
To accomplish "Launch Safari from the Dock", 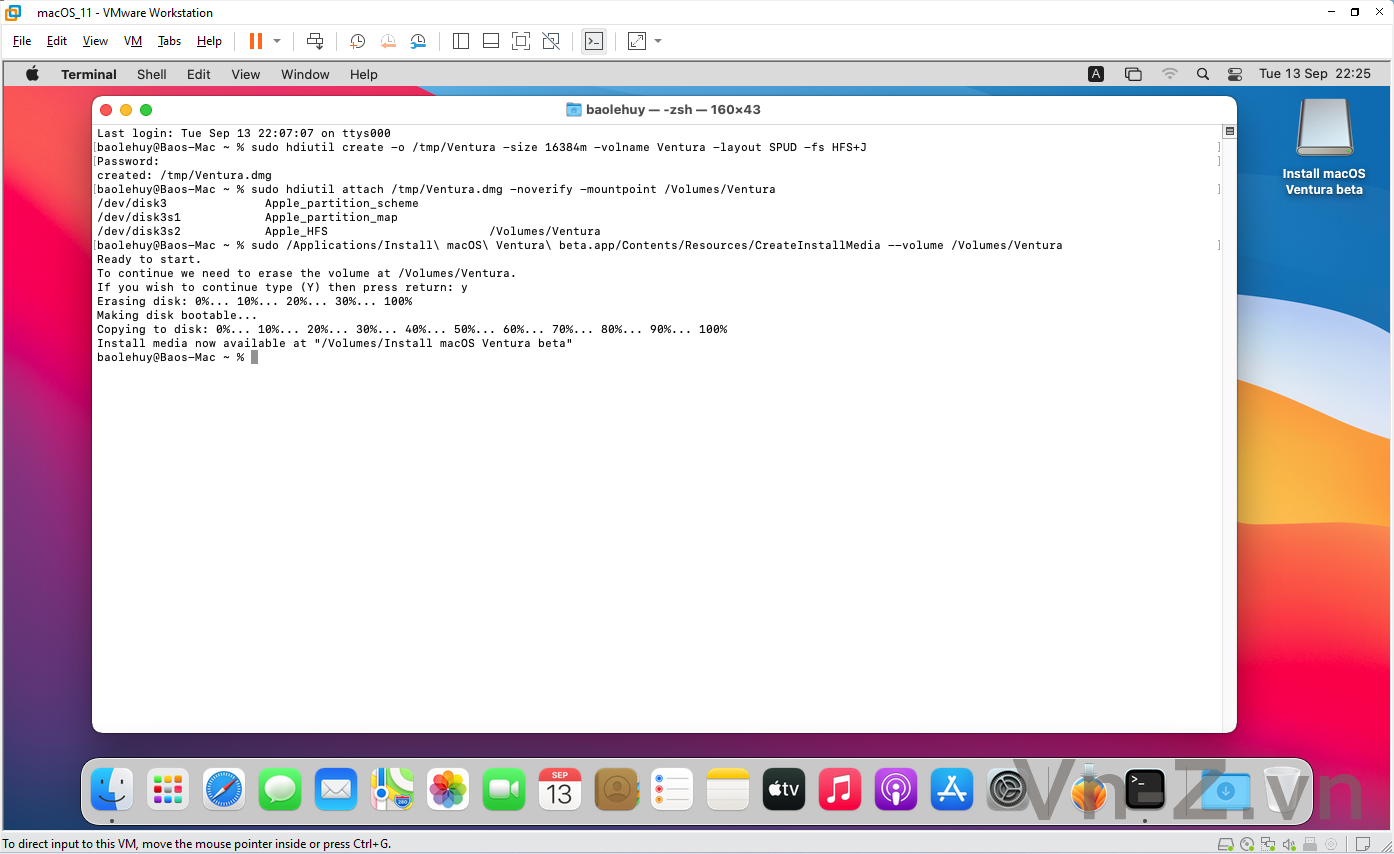I will pyautogui.click(x=224, y=790).
